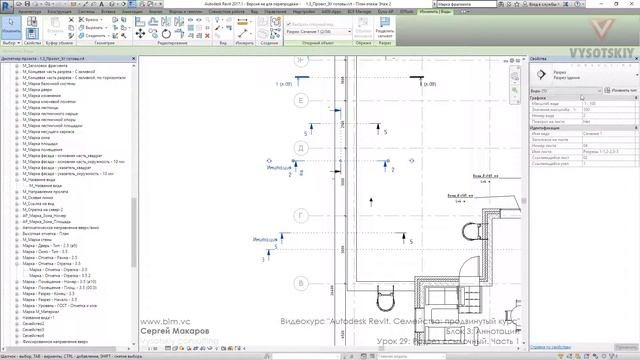Expand the M_Марка стены tree node
640x360 pixels.
[x=17, y=240]
